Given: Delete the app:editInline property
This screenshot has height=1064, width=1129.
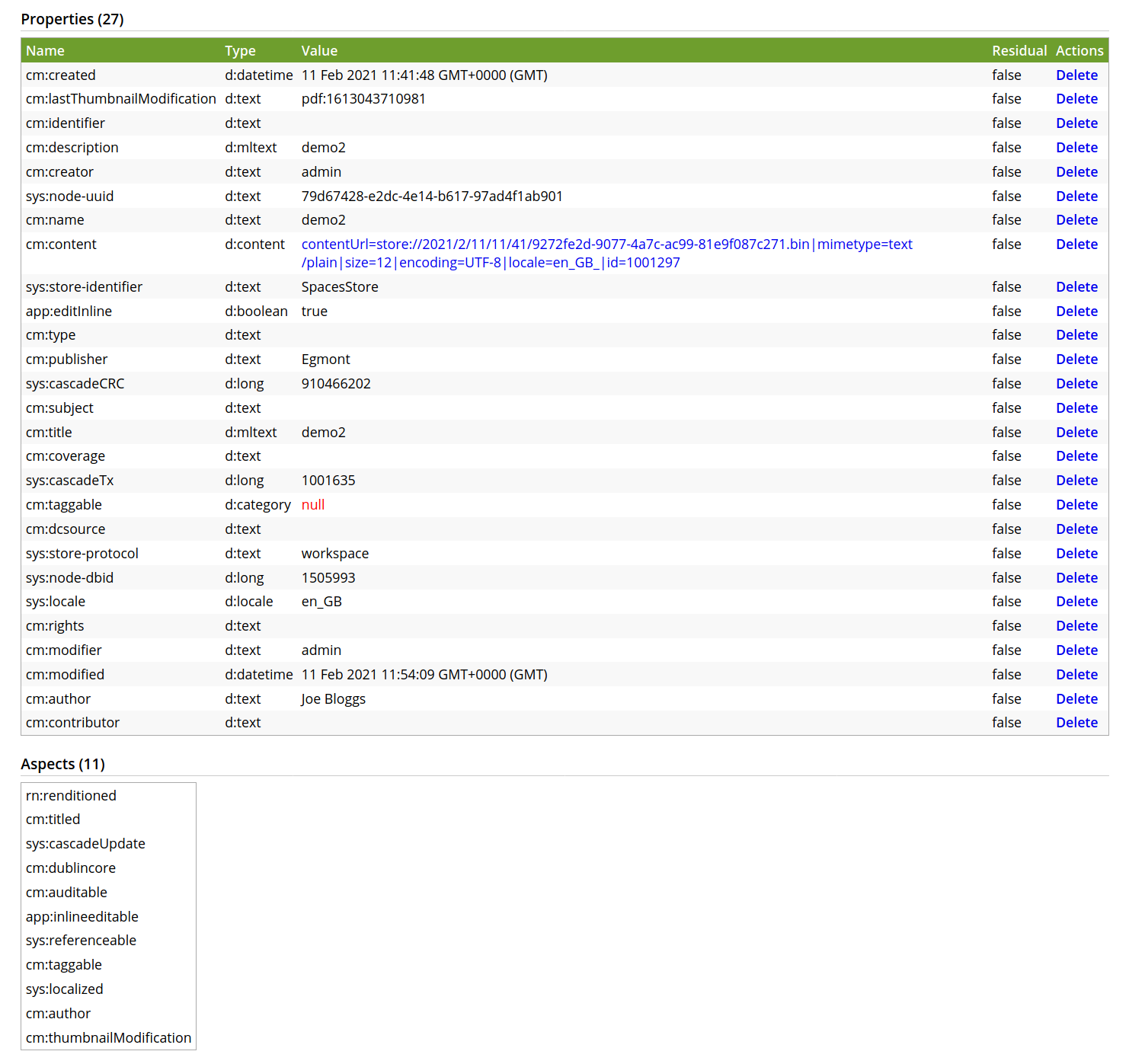Looking at the screenshot, I should 1076,311.
